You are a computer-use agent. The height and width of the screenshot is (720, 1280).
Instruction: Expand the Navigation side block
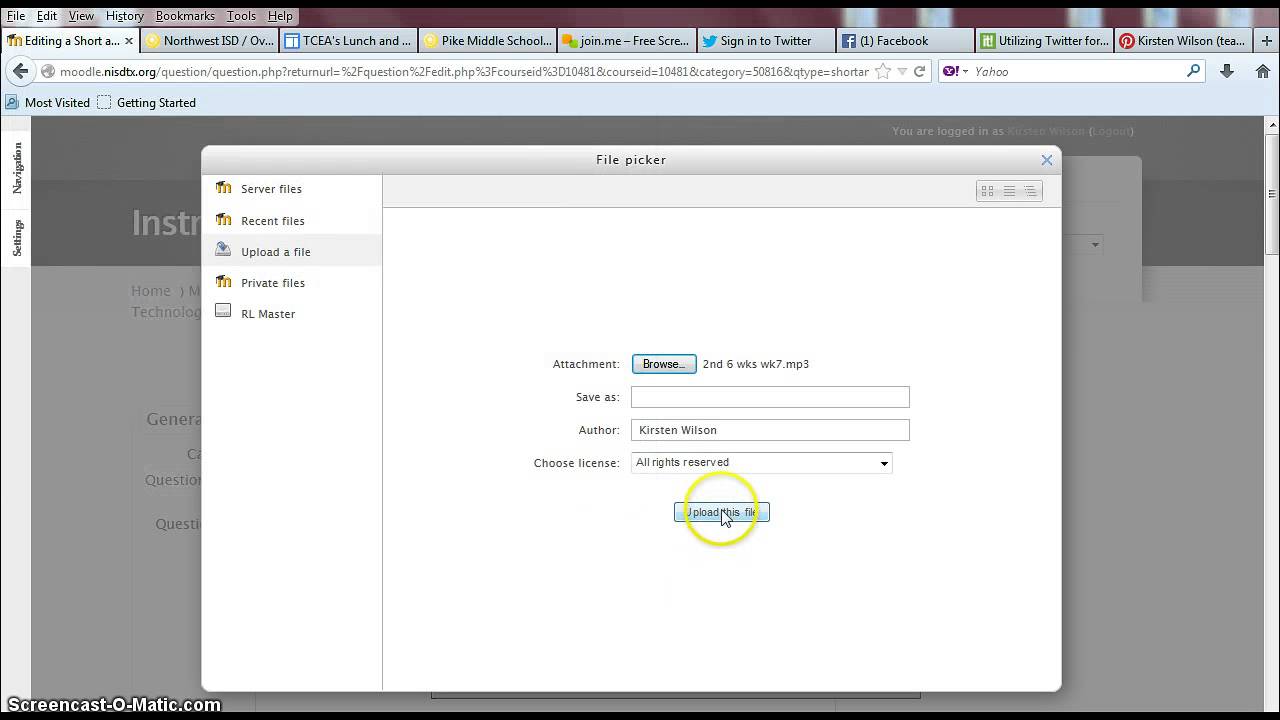17,167
